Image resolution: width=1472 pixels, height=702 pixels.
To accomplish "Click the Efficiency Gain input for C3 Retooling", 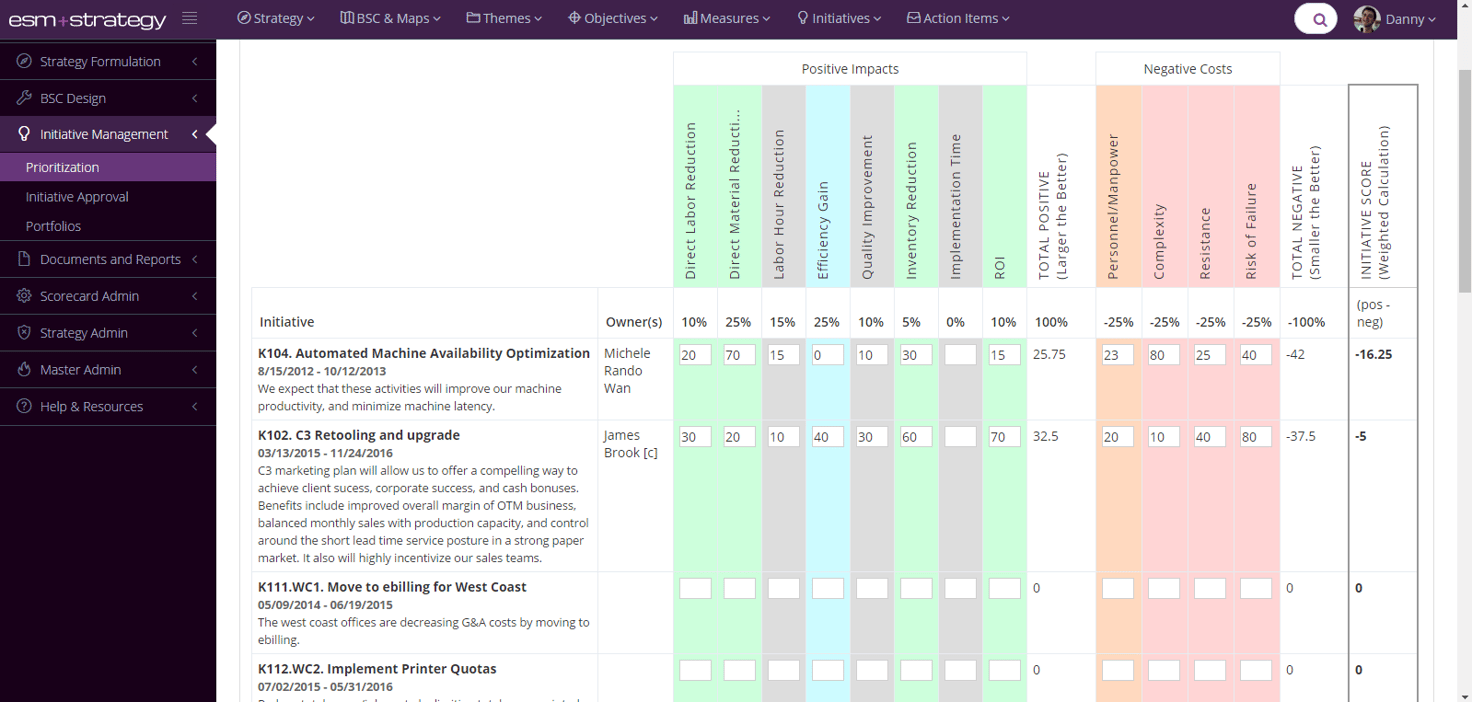I will pos(827,436).
